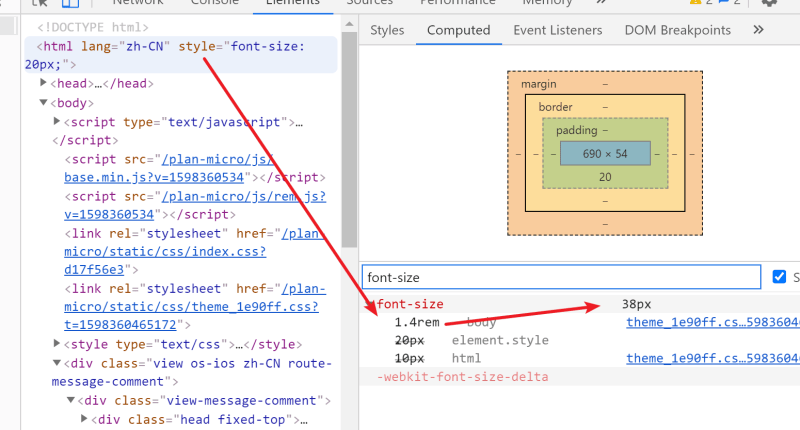
Task: Show more sidebar tabs via double chevron
Action: click(x=758, y=30)
